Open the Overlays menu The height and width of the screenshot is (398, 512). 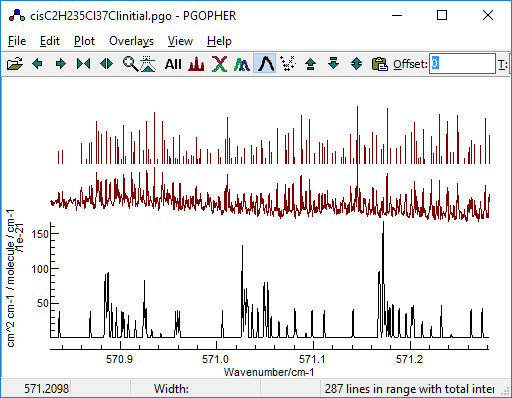(132, 41)
